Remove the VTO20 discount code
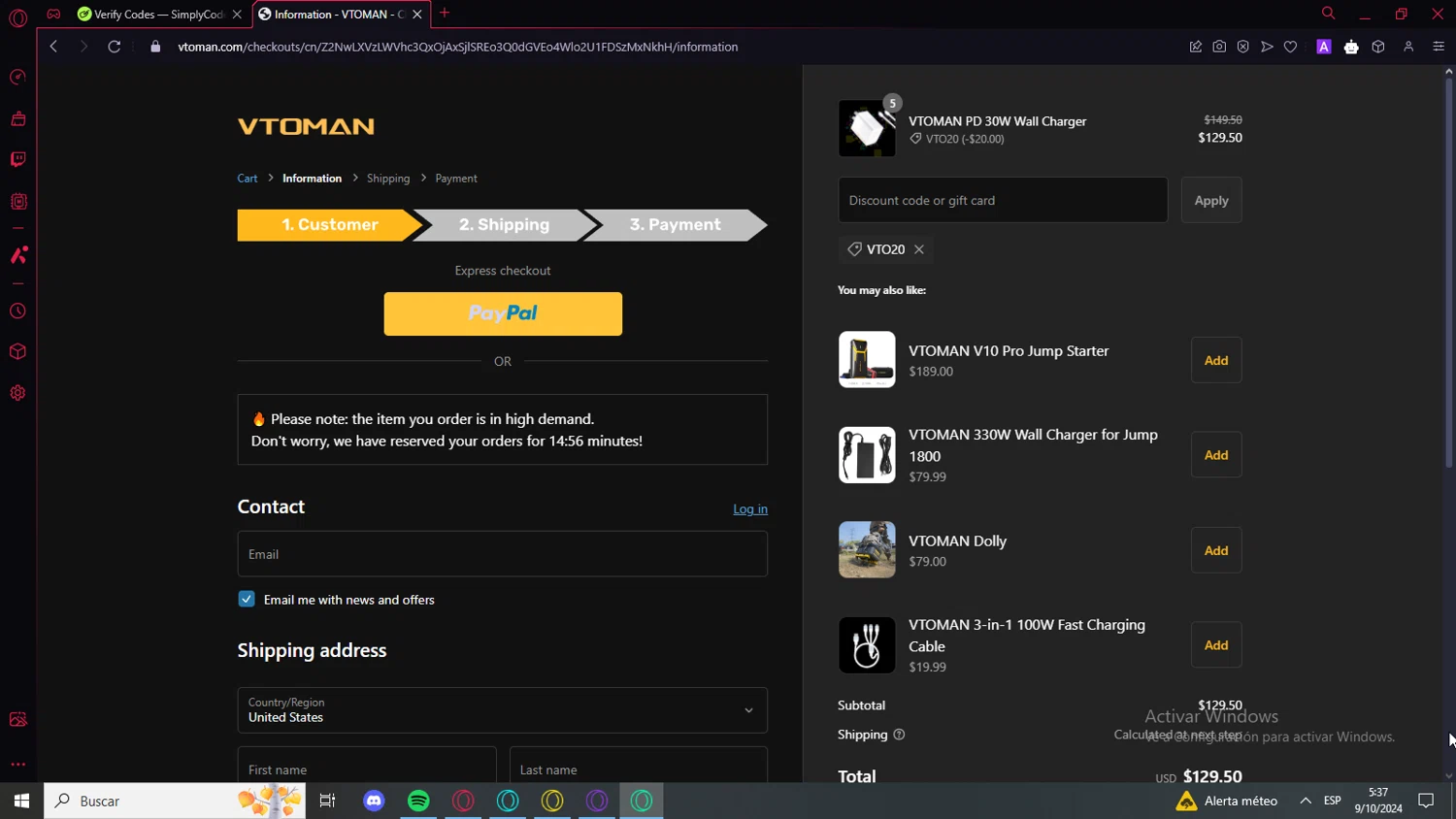The height and width of the screenshot is (819, 1456). coord(919,249)
